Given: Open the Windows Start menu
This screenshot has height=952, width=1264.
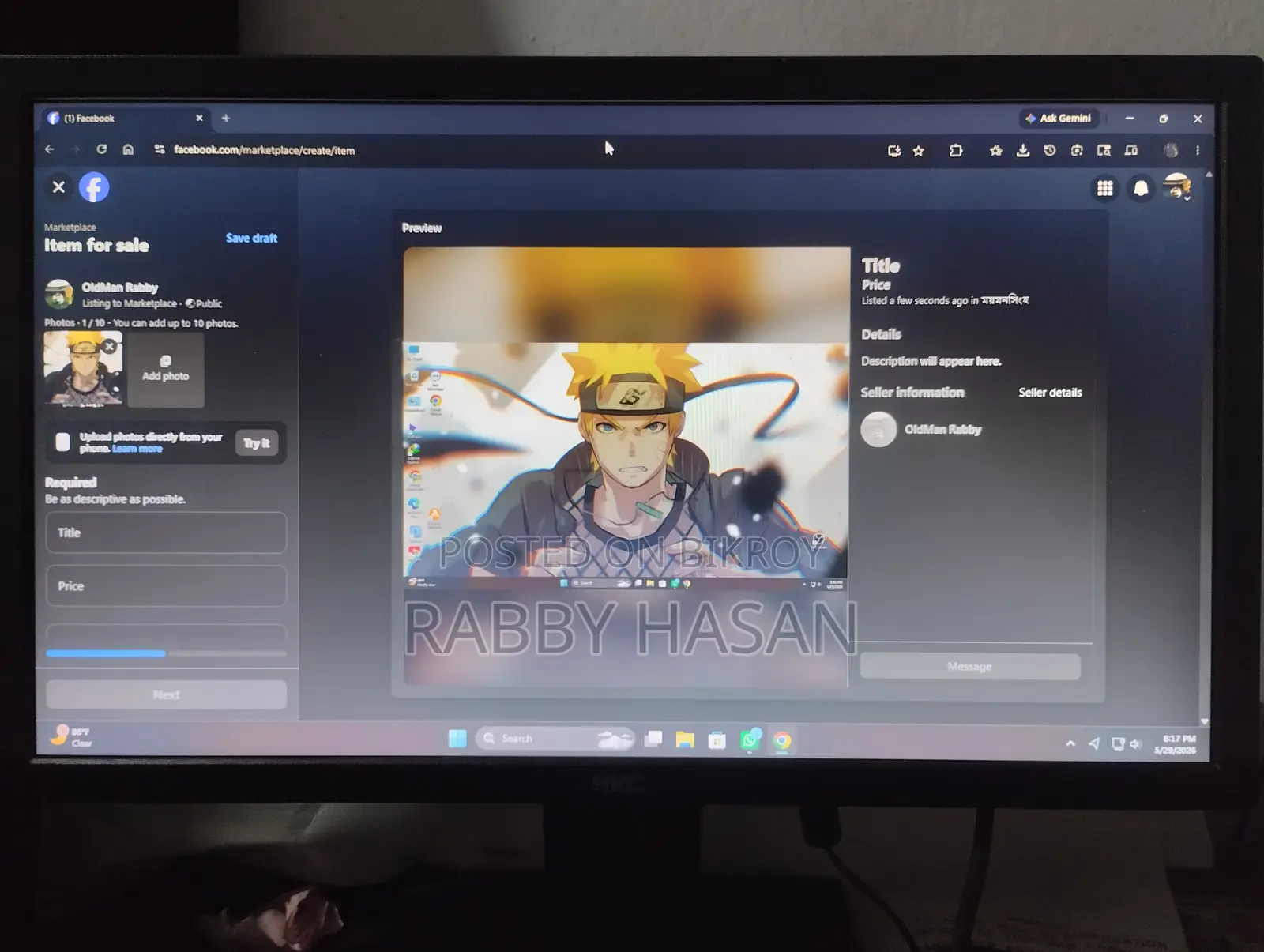Looking at the screenshot, I should (457, 739).
